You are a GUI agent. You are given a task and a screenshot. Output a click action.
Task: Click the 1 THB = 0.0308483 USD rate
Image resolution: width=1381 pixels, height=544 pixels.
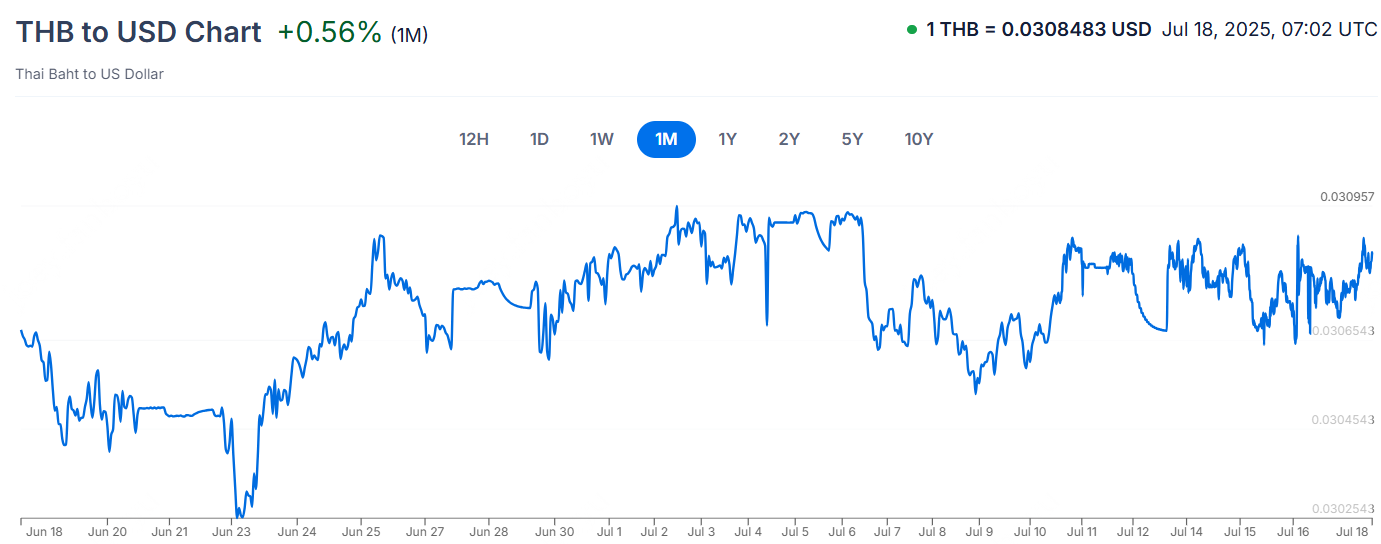click(x=1038, y=30)
